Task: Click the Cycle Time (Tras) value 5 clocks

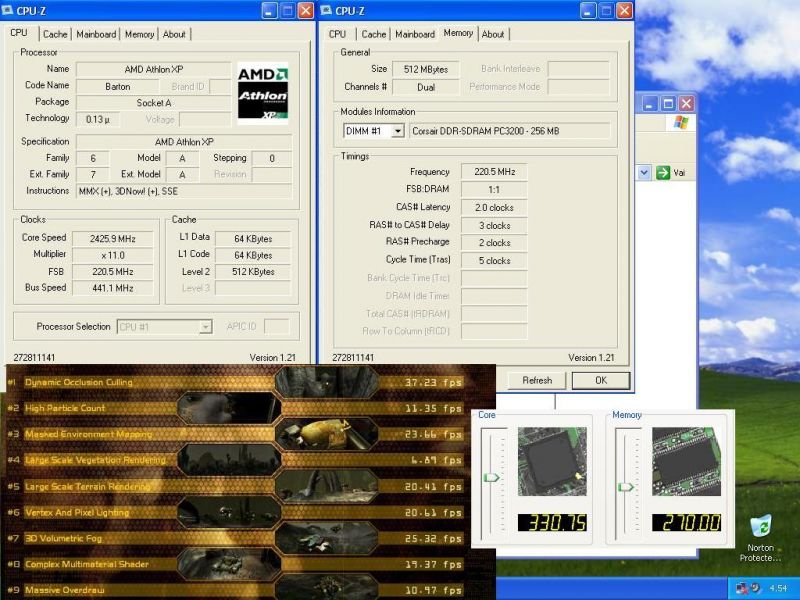Action: coord(494,261)
